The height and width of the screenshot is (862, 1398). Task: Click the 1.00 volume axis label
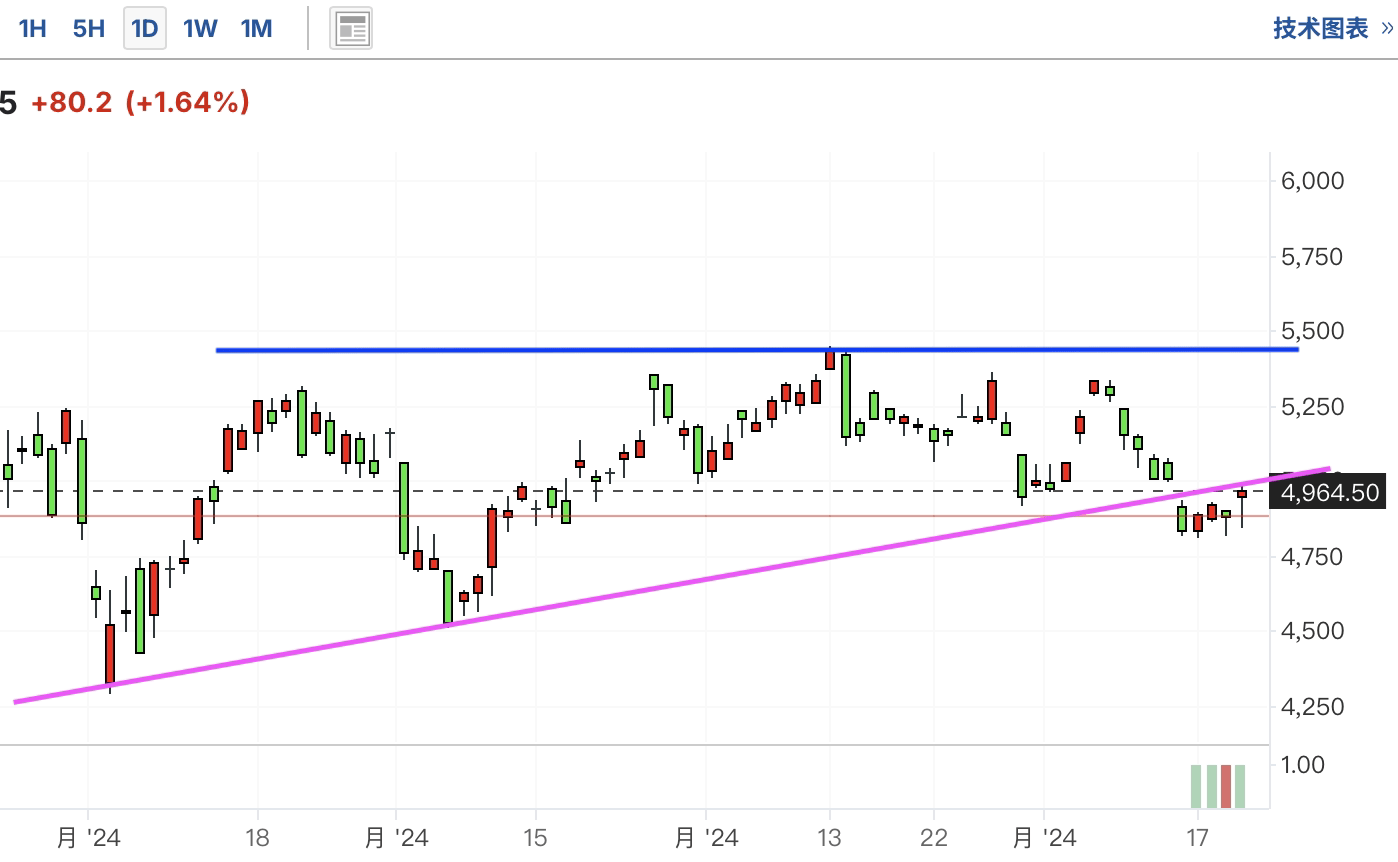1302,765
